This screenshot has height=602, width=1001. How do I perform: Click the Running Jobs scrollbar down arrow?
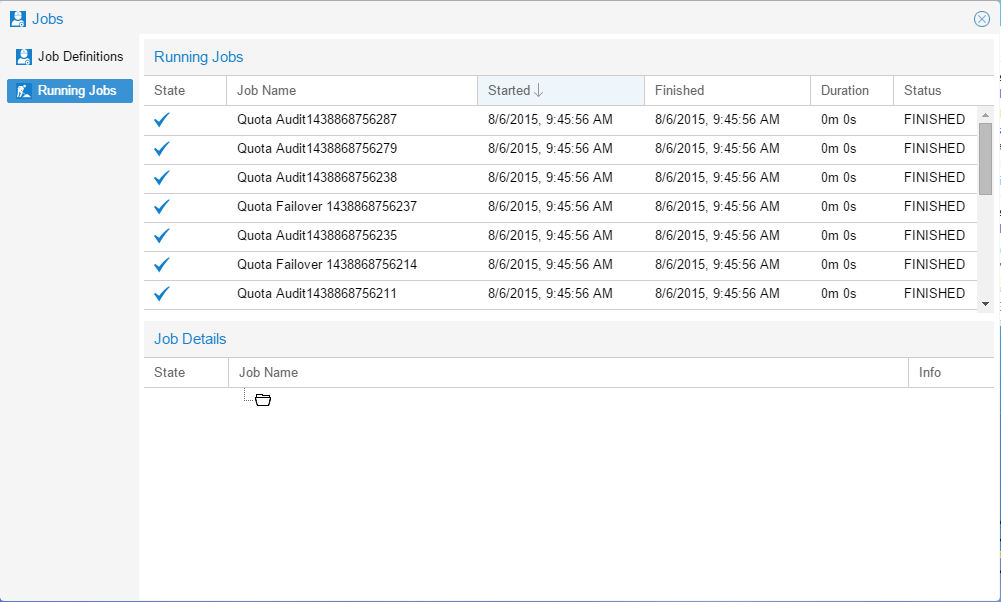(x=985, y=304)
